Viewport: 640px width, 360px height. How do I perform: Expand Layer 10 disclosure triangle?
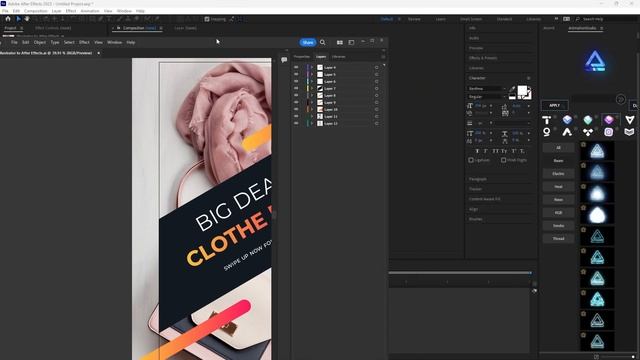click(x=312, y=109)
